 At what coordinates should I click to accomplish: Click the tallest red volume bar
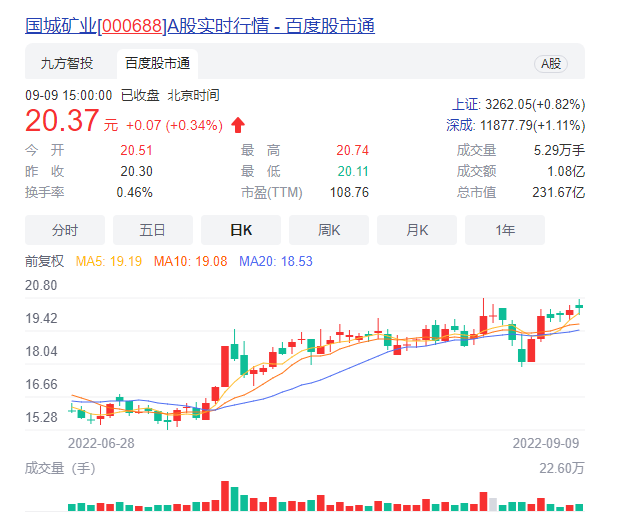[225, 496]
